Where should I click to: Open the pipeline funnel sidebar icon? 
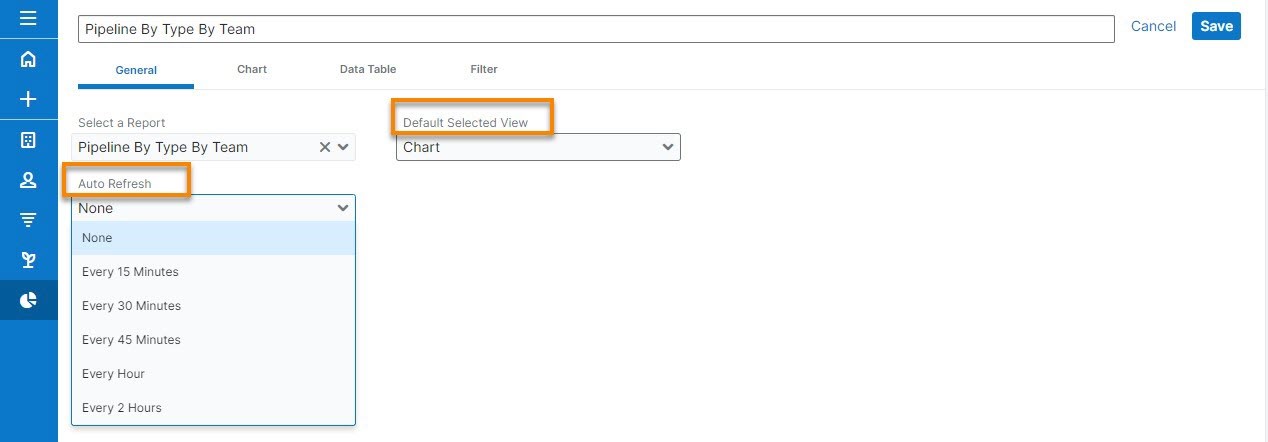click(28, 220)
